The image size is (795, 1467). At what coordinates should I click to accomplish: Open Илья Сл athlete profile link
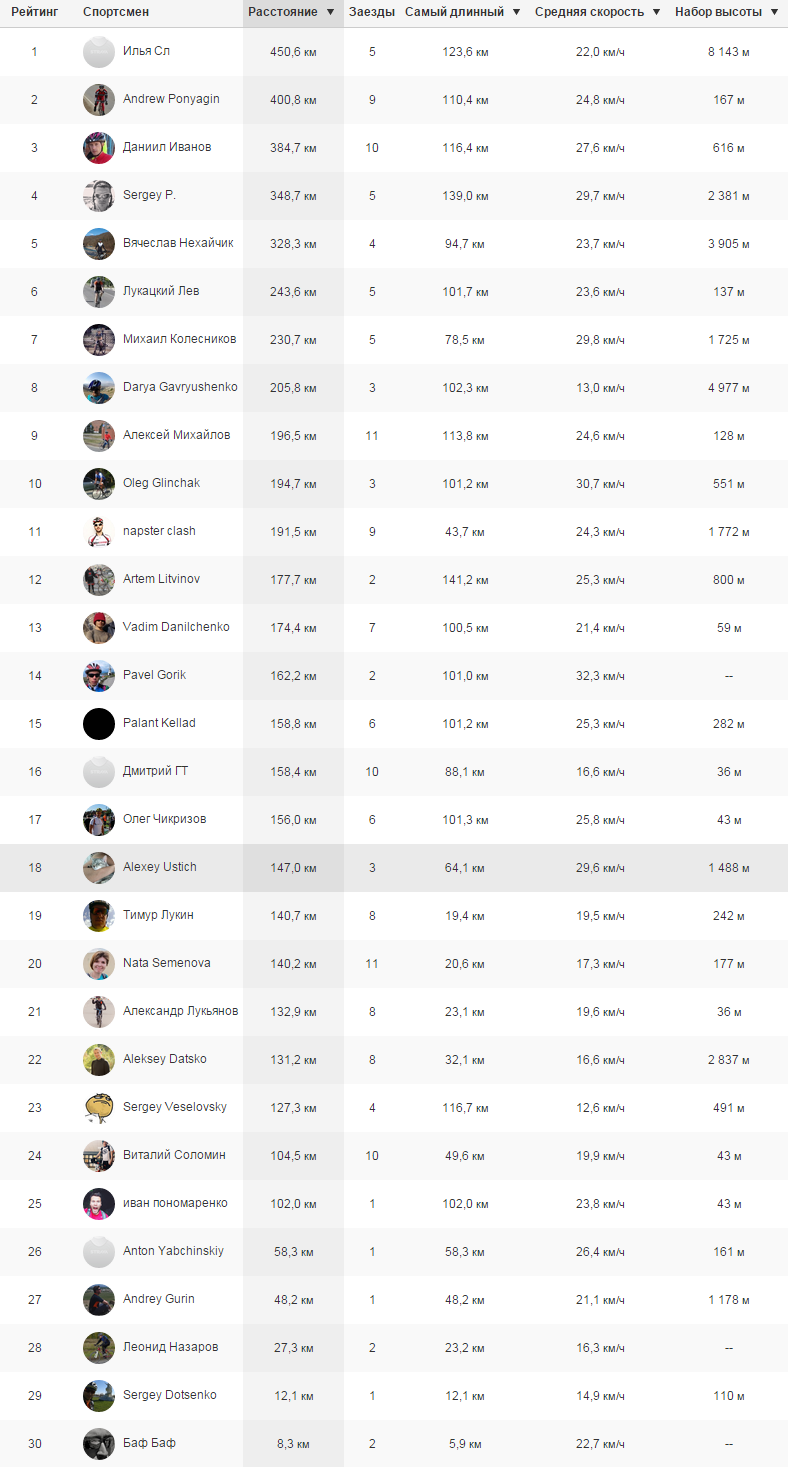(x=146, y=51)
